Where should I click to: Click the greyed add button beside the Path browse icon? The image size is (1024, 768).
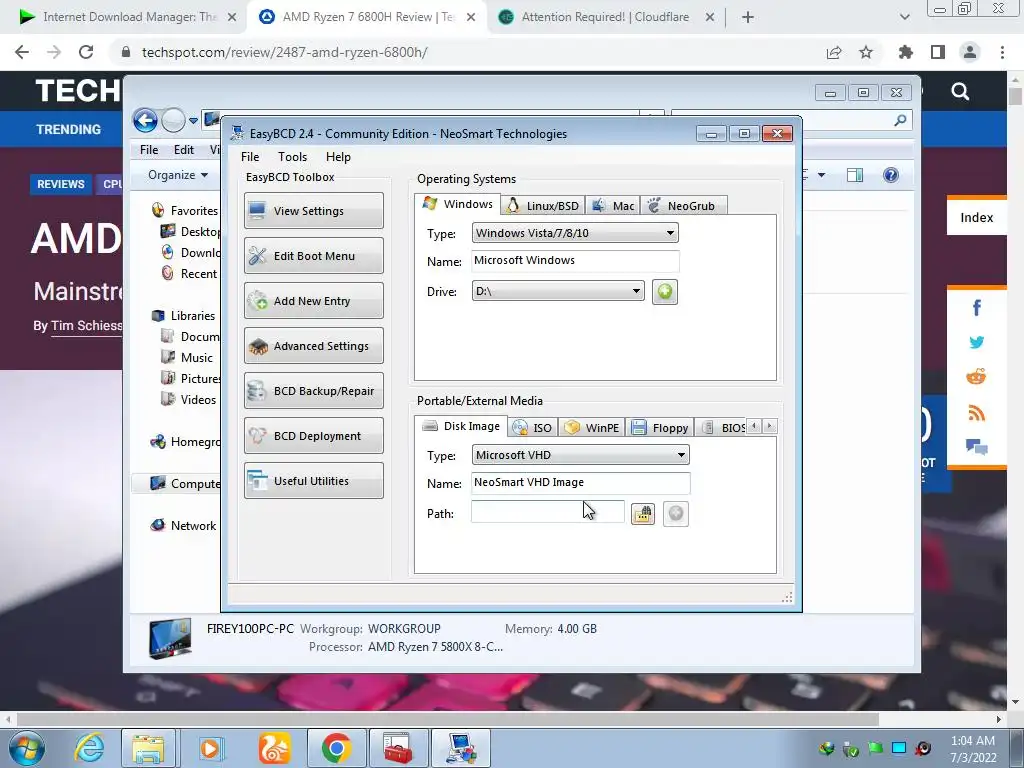676,514
